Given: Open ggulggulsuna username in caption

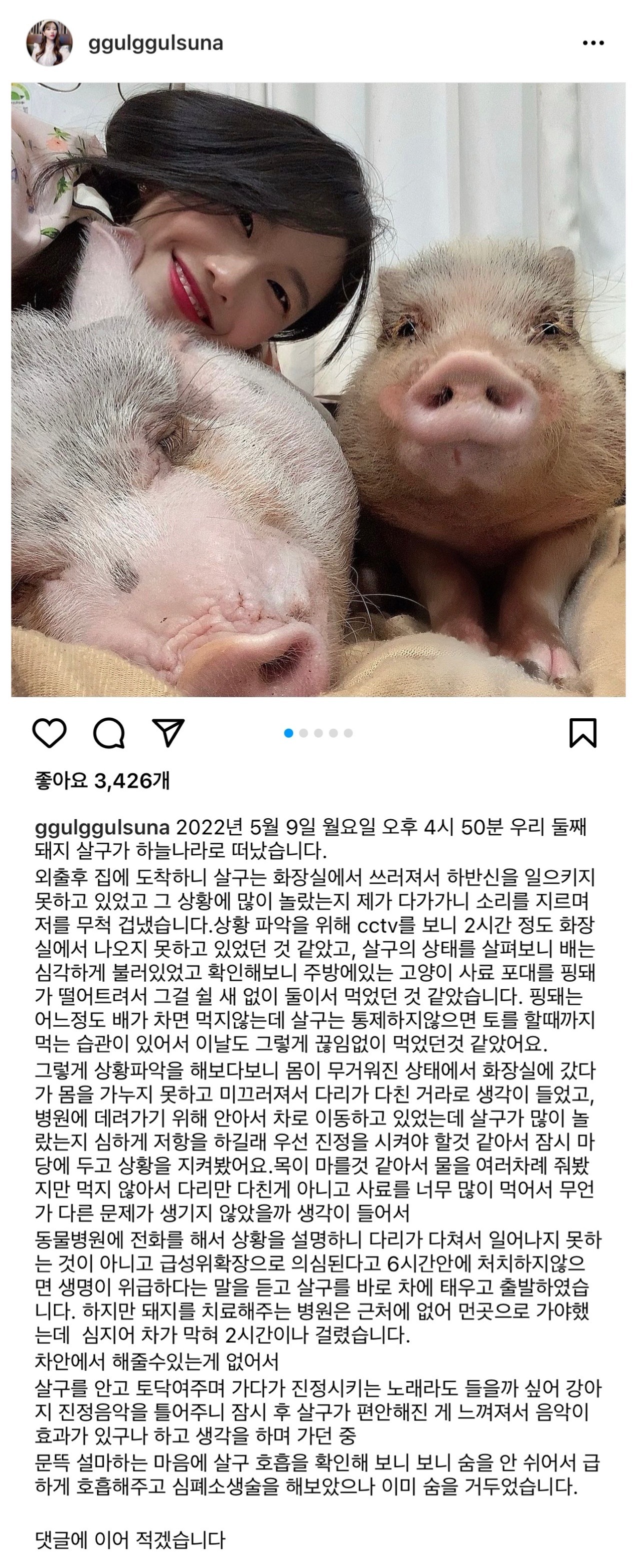Looking at the screenshot, I should click(x=101, y=828).
